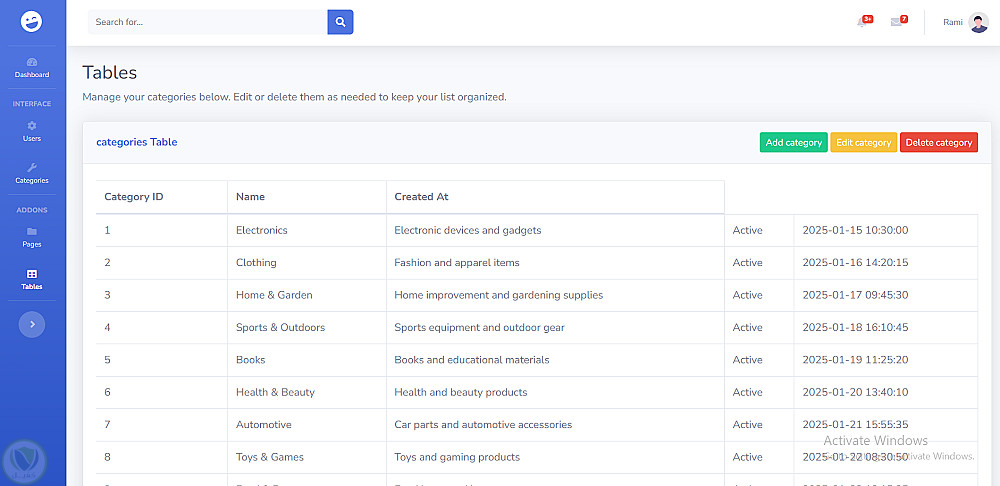Click the smiley logo icon in sidebar
Image resolution: width=1000 pixels, height=486 pixels.
pyautogui.click(x=32, y=21)
